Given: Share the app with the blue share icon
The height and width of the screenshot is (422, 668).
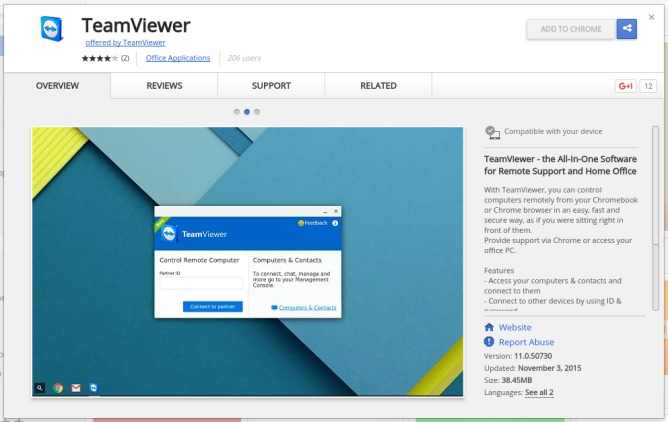Looking at the screenshot, I should [x=627, y=29].
